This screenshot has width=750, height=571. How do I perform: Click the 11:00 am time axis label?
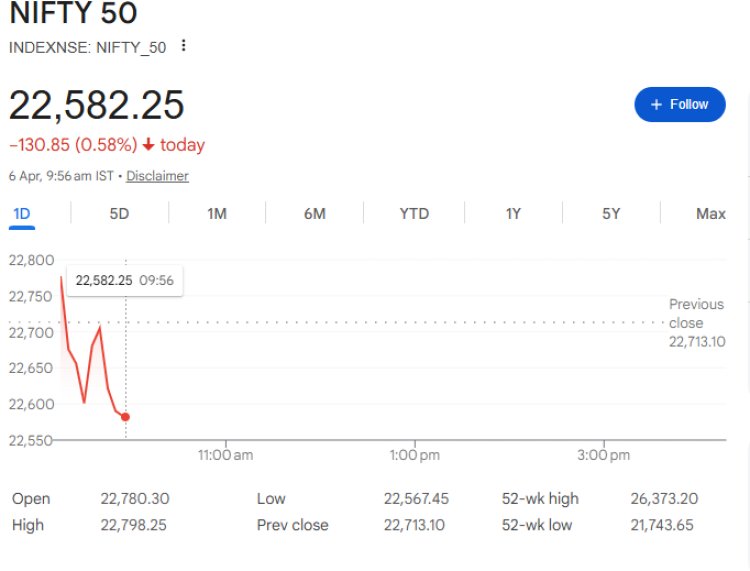pos(225,455)
